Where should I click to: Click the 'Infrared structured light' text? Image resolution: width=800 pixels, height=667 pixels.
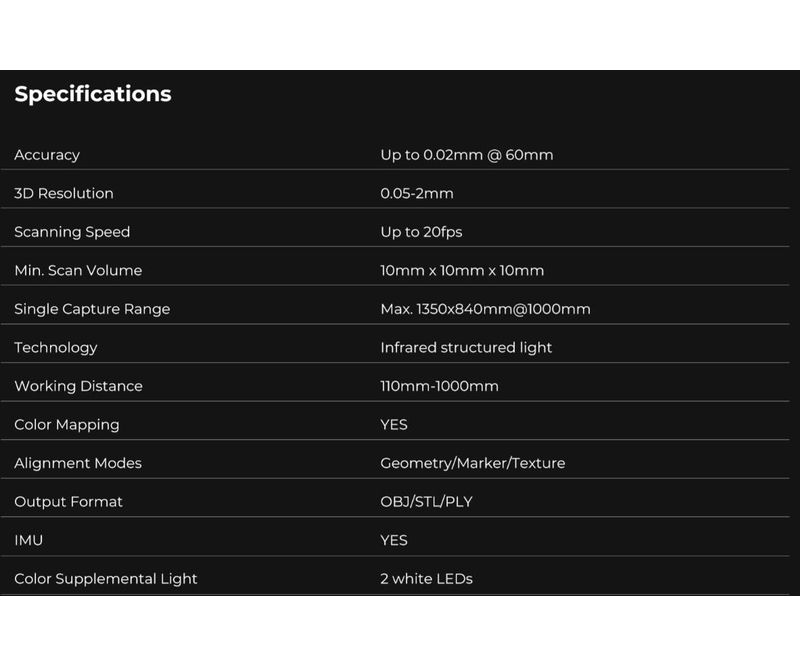(466, 348)
